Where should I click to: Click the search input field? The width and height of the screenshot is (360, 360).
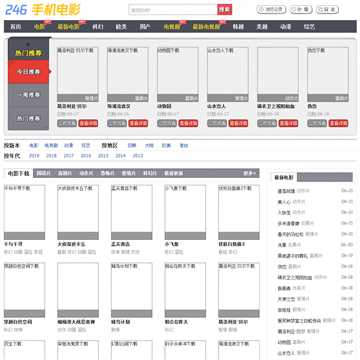click(173, 10)
